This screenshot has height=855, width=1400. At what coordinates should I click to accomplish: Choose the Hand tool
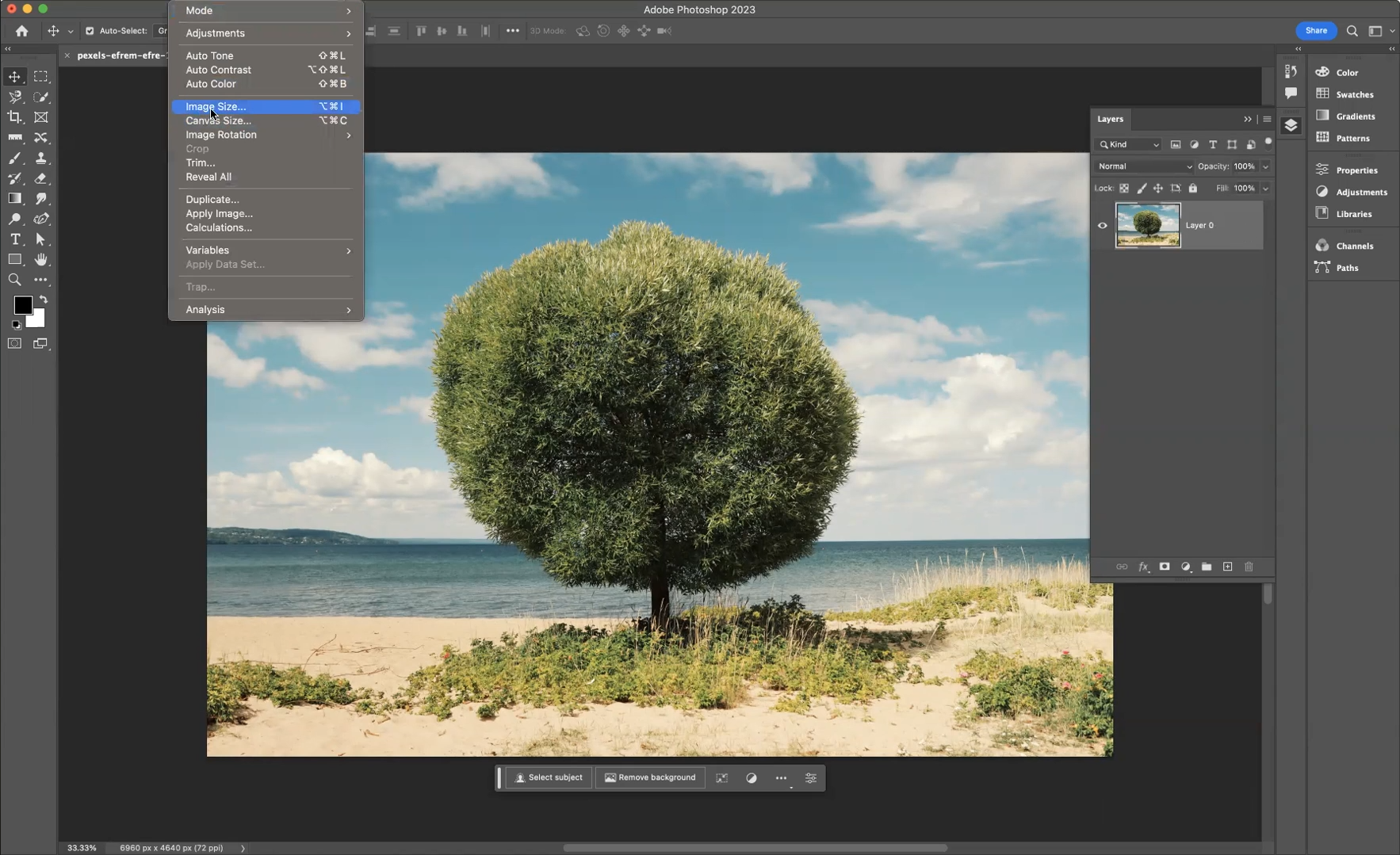(41, 260)
